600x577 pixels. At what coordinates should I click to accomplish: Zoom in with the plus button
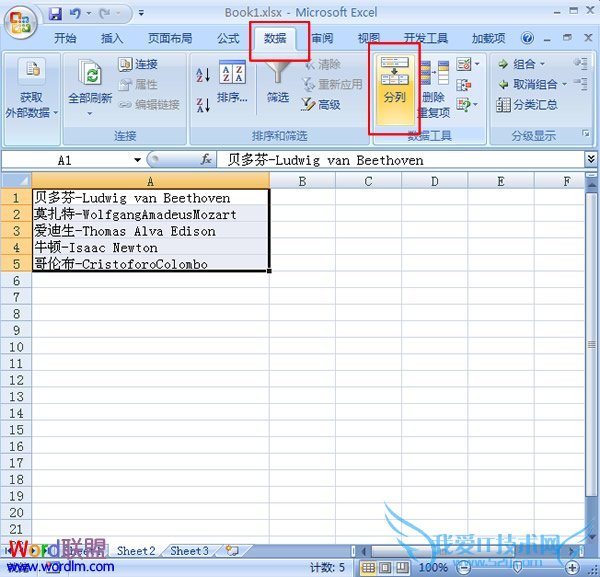click(573, 567)
